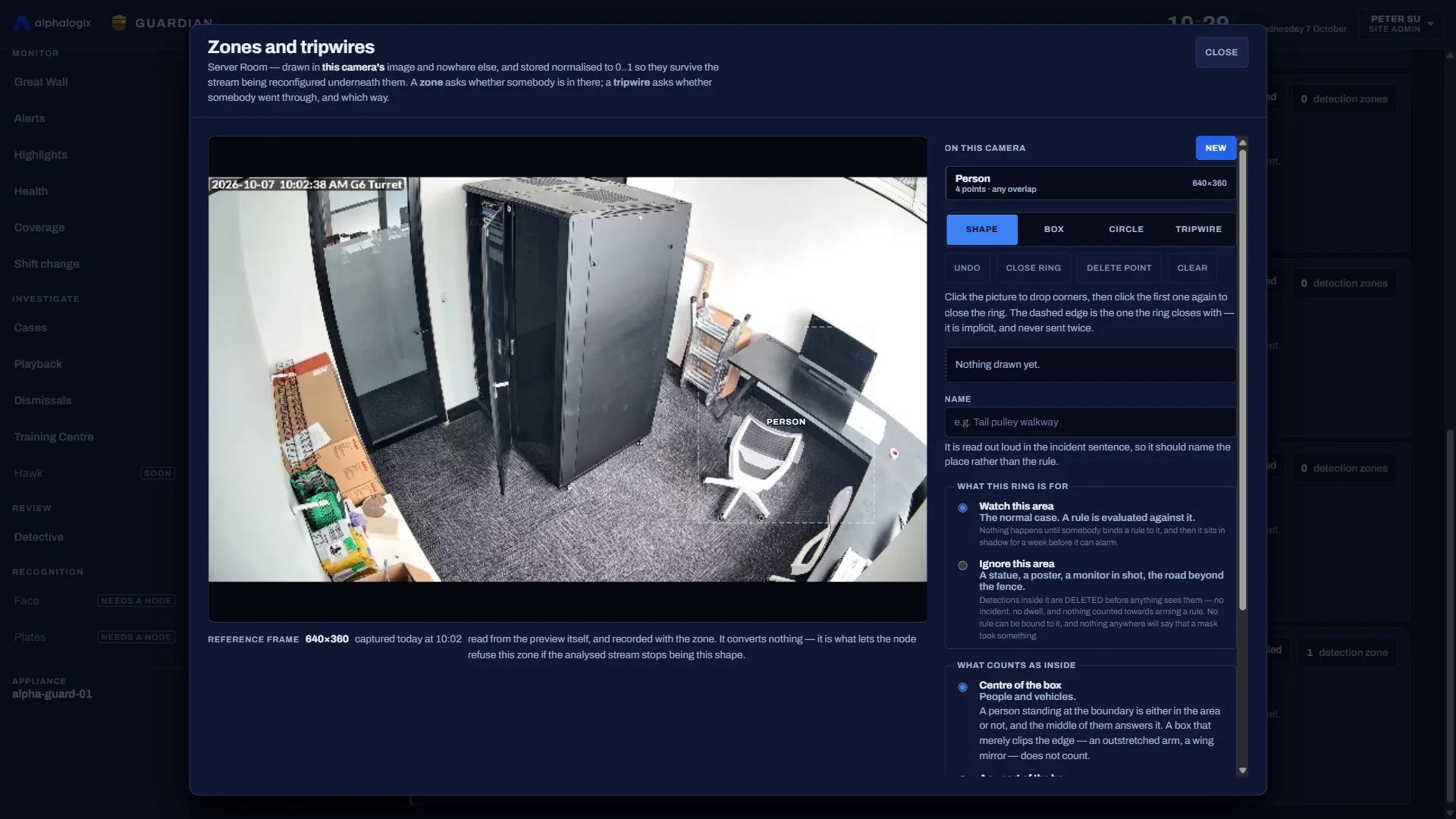Click the Clear button
This screenshot has width=1456, height=819.
1192,268
